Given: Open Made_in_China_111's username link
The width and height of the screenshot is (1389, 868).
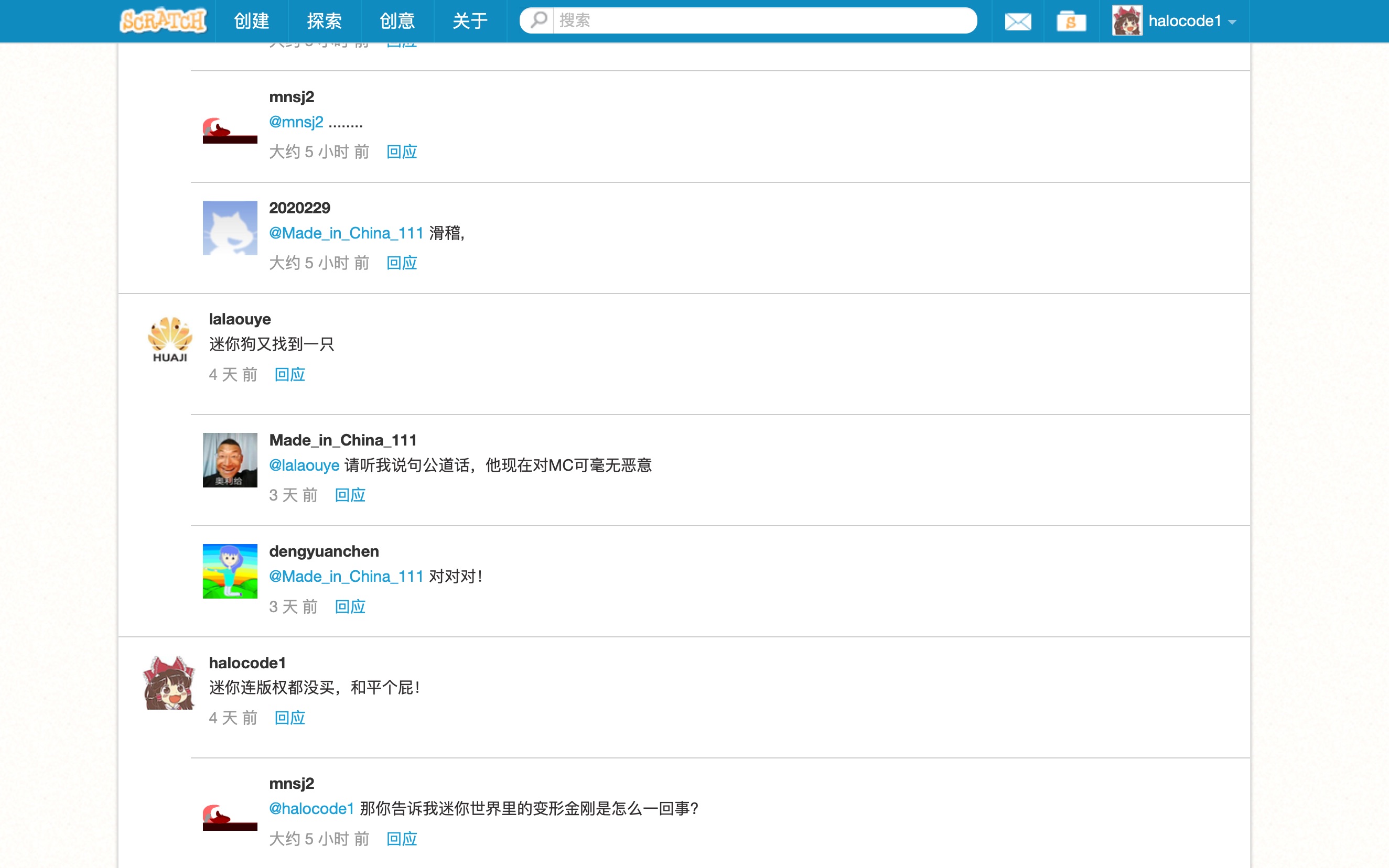Looking at the screenshot, I should 342,439.
